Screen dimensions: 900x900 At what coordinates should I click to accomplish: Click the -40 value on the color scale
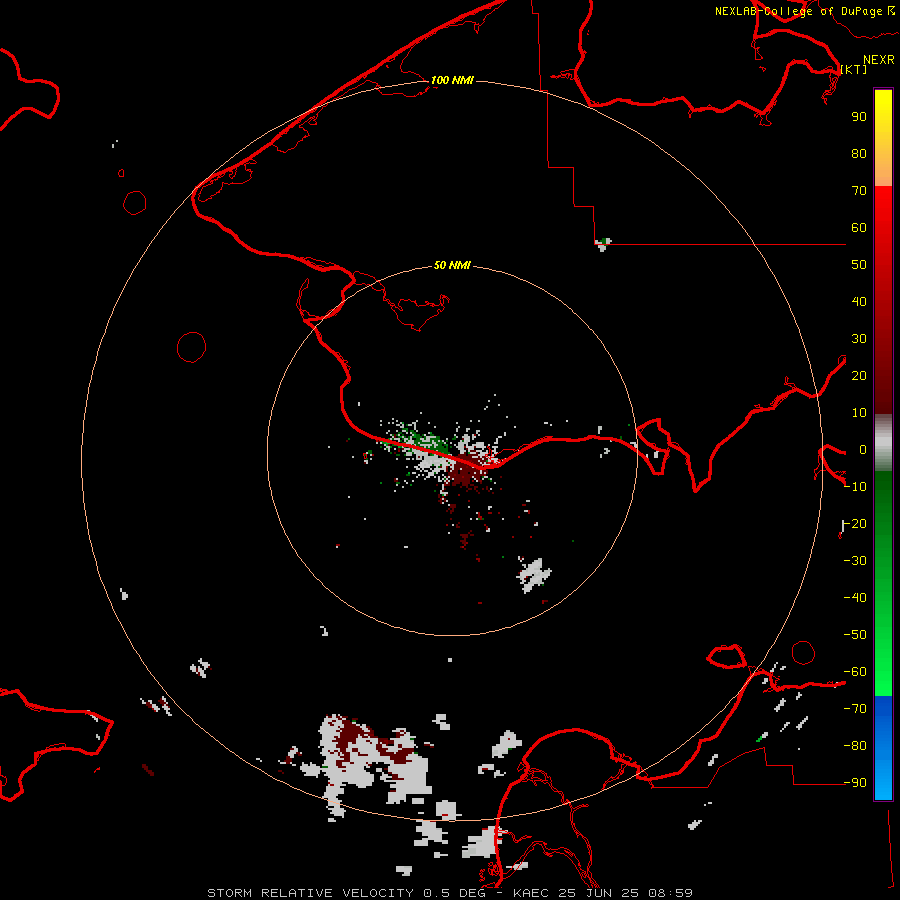pos(855,598)
